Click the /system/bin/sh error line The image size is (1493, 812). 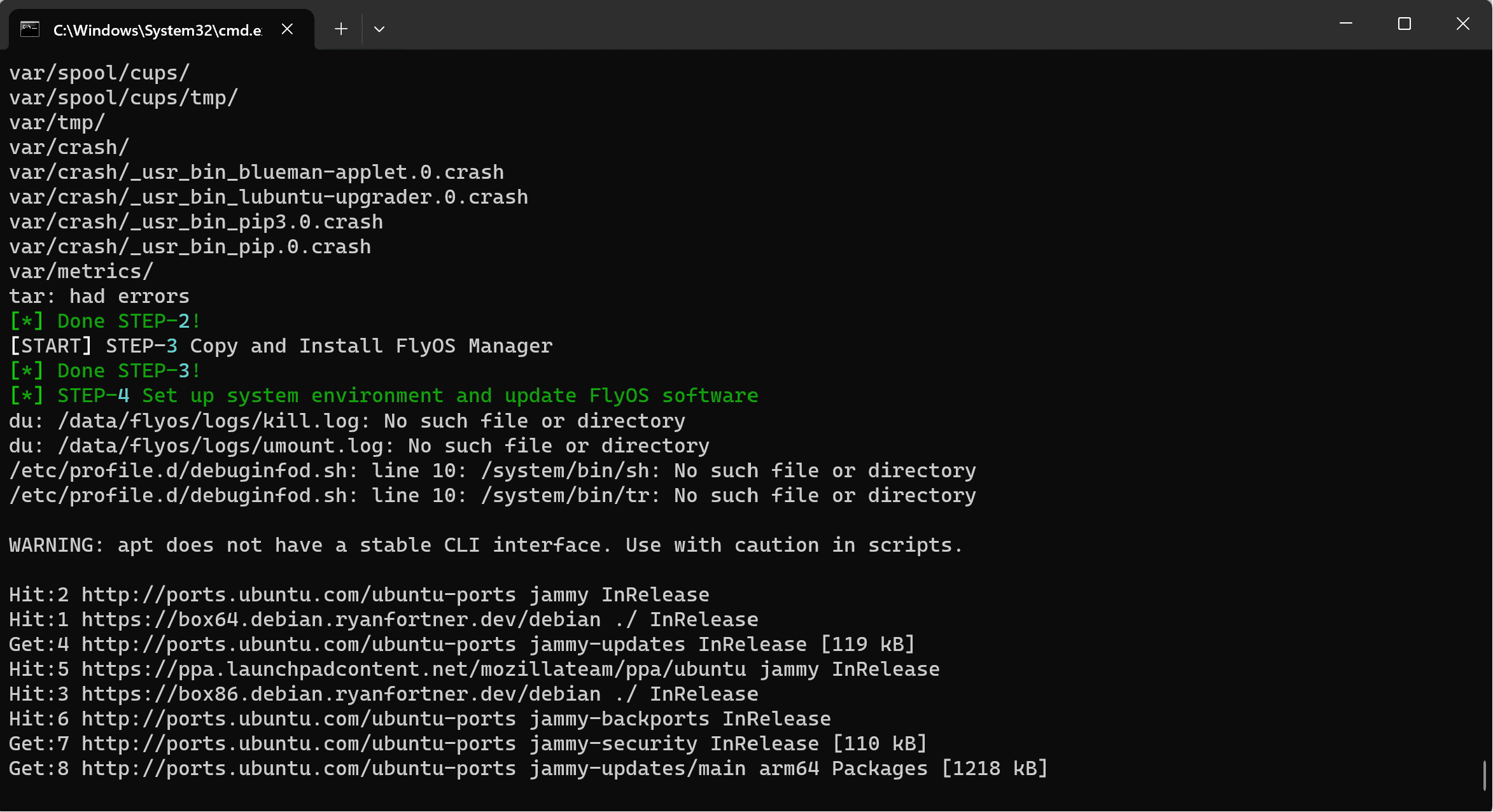tap(493, 471)
